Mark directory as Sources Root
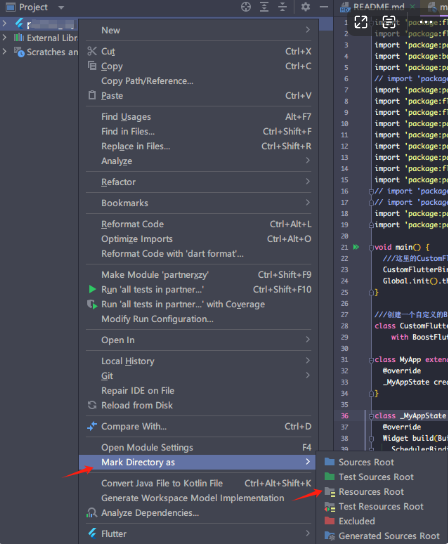The width and height of the screenshot is (448, 544). [x=383, y=462]
